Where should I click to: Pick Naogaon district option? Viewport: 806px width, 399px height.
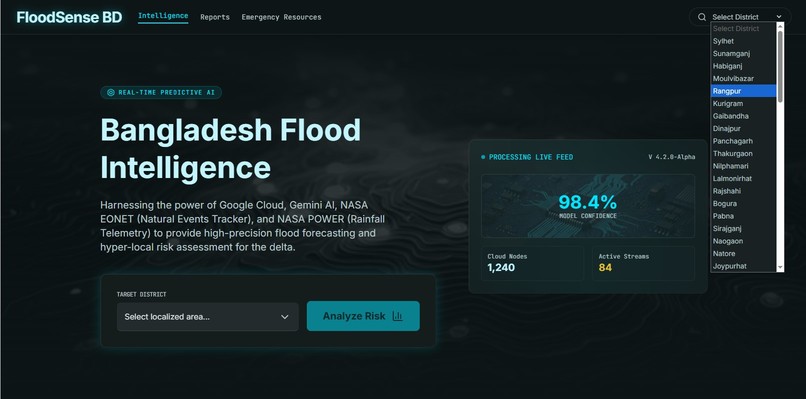click(743, 241)
